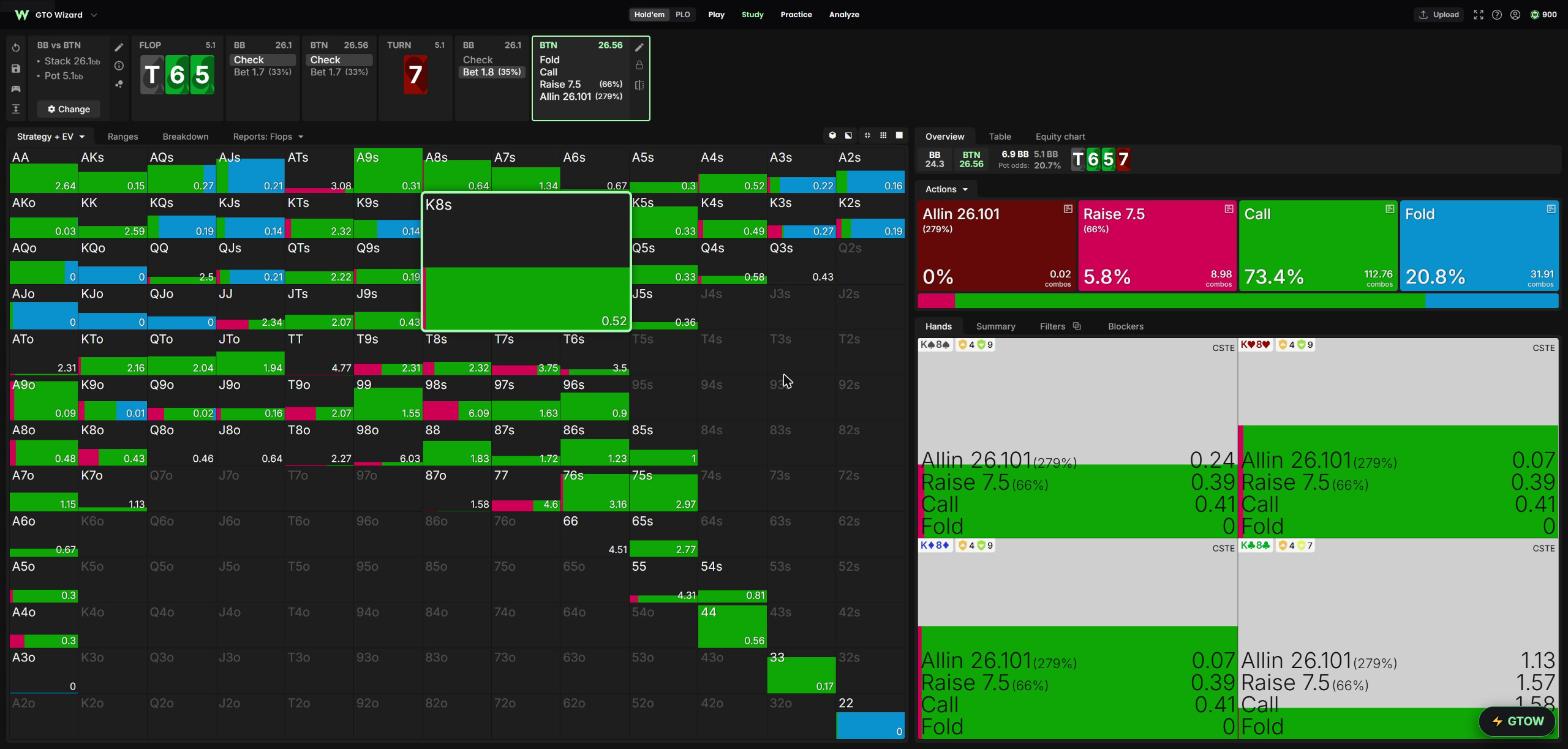
Task: Edit the BB vs BTN setup with pencil
Action: coord(119,47)
